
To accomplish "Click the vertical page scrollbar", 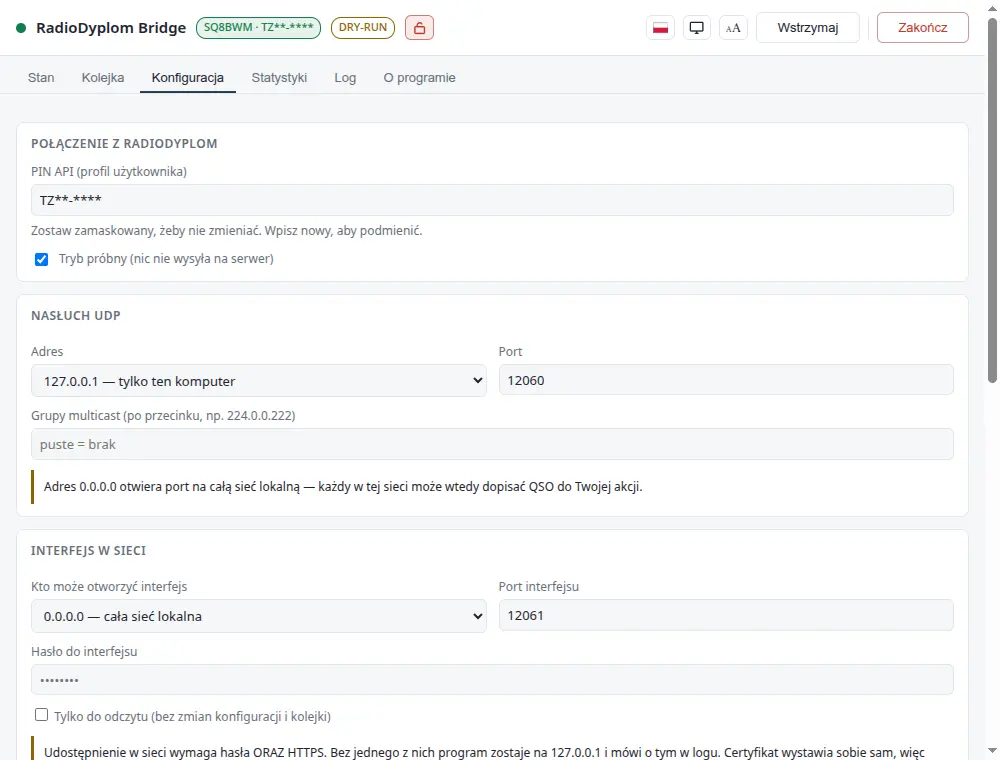I will (x=992, y=200).
